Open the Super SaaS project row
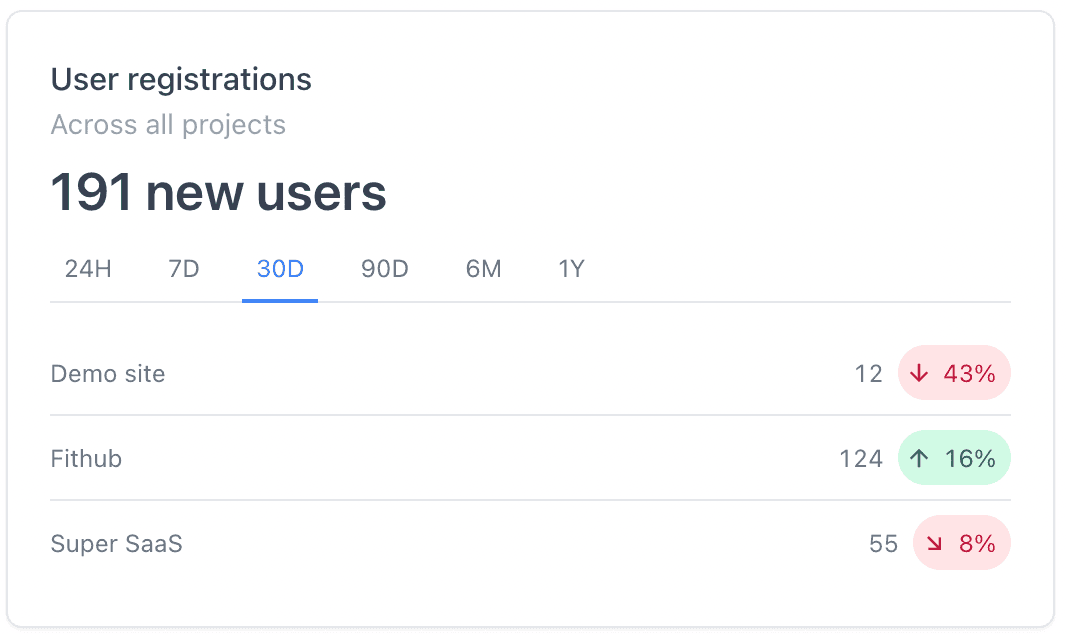 pyautogui.click(x=530, y=543)
